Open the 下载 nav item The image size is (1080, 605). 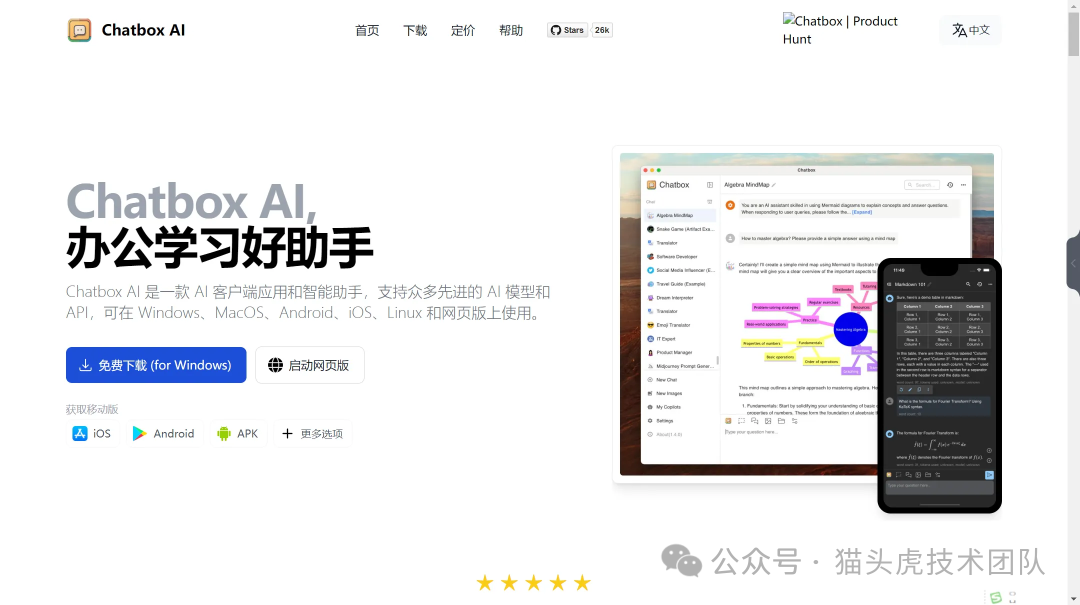pos(415,30)
